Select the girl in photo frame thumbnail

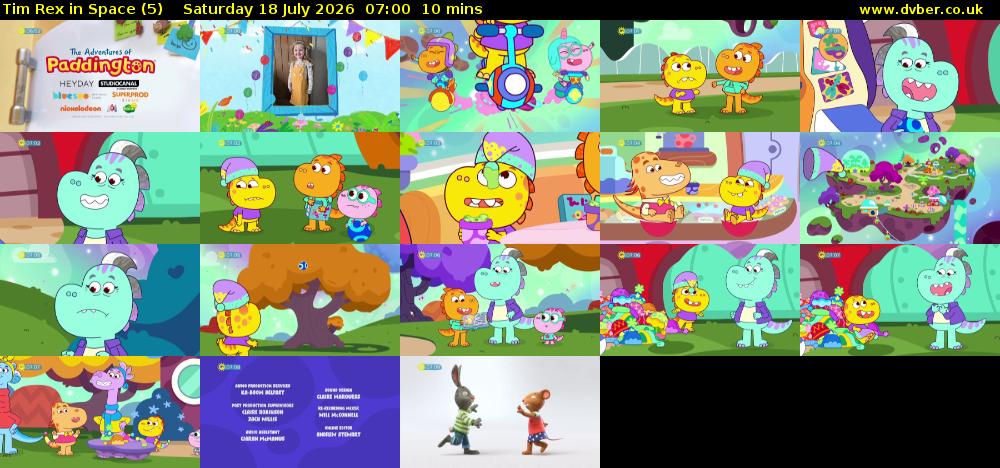point(300,76)
